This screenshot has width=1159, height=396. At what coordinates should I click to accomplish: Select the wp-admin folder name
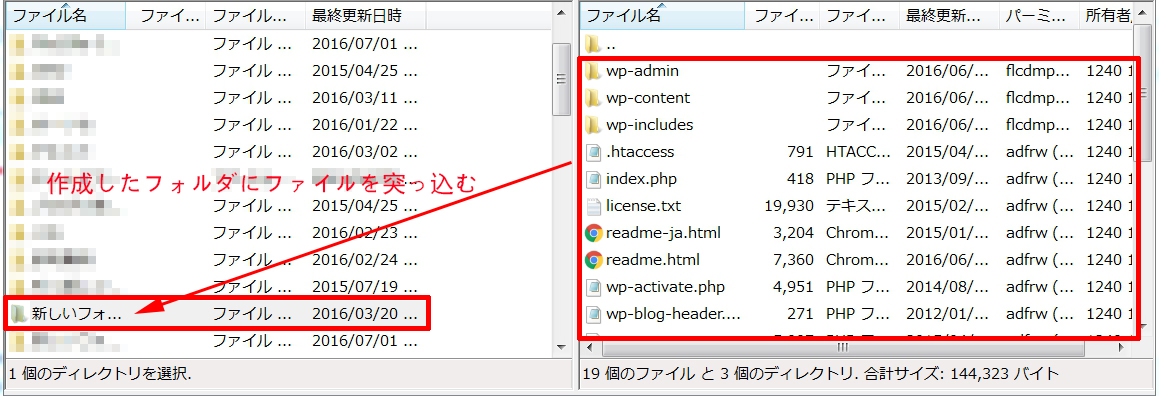(x=642, y=71)
